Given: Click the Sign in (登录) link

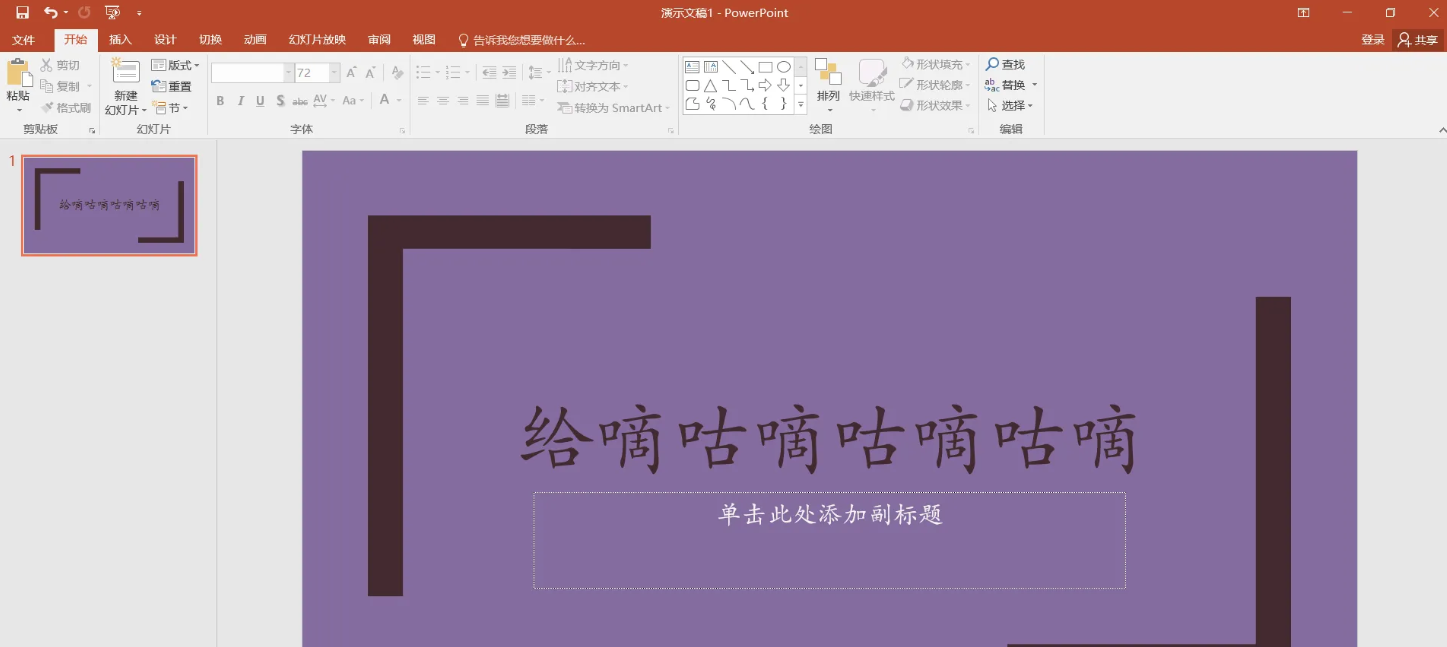Looking at the screenshot, I should click(1373, 40).
